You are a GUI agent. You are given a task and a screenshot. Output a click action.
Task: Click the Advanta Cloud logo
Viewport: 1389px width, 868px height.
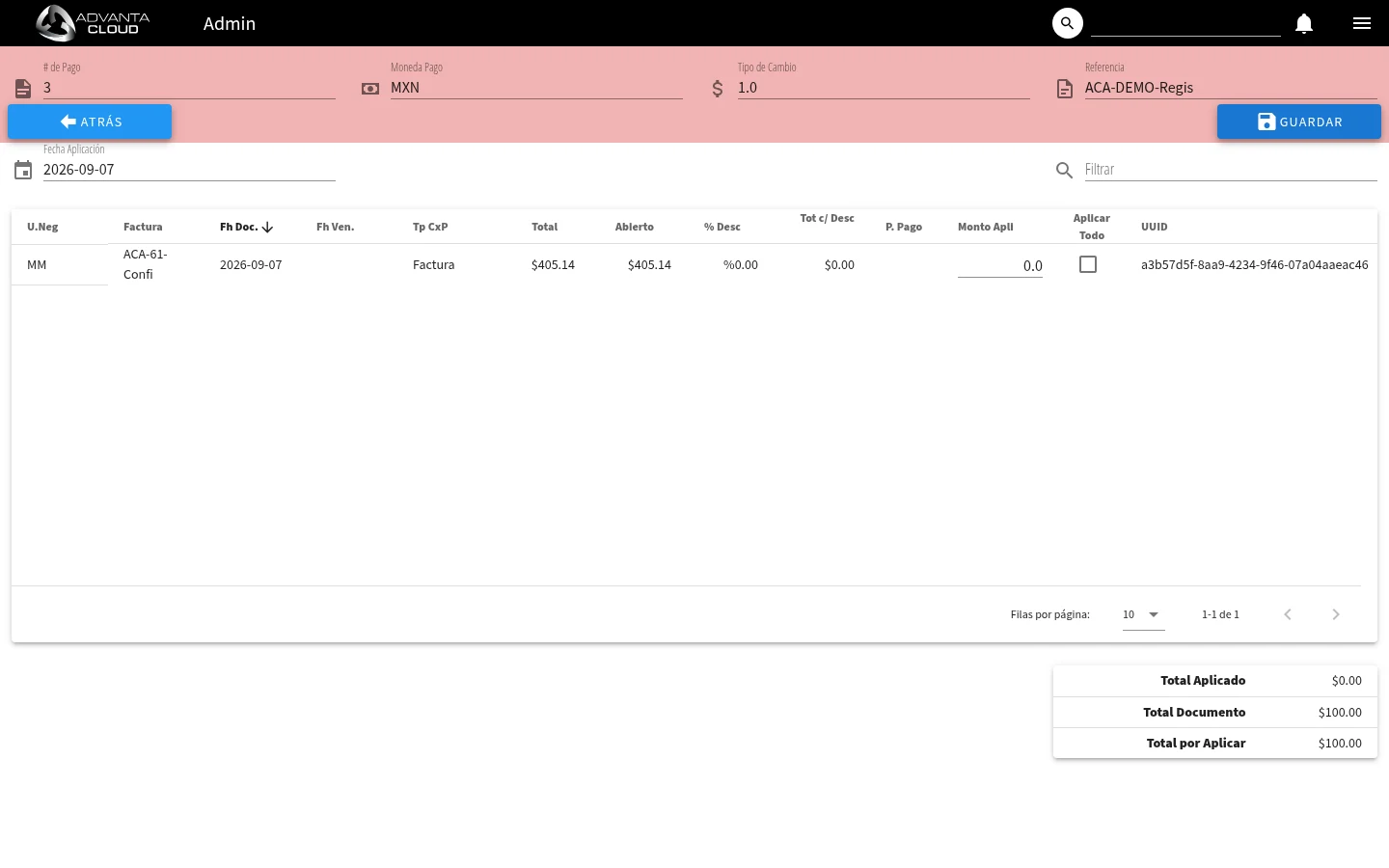pyautogui.click(x=93, y=23)
